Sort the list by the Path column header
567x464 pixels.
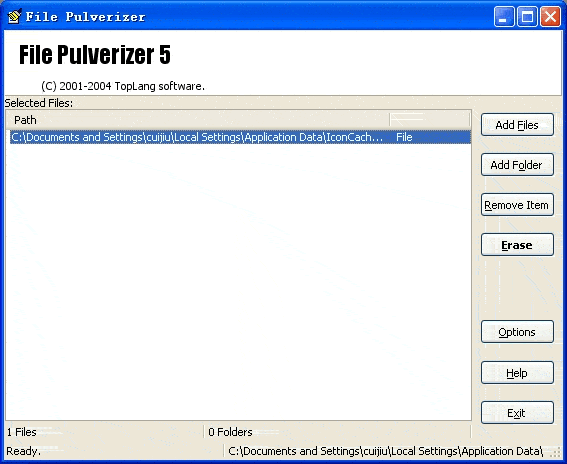coord(198,120)
